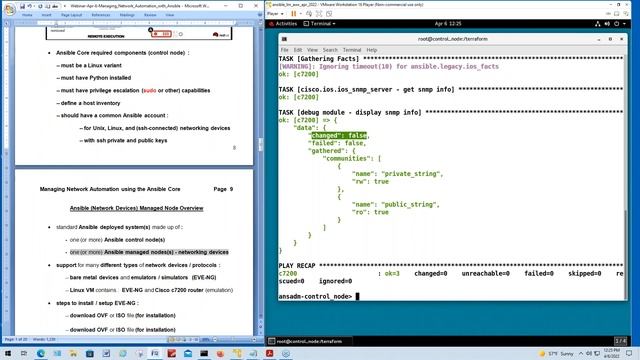This screenshot has width=640, height=360.
Task: Click Words count in Word status bar
Action: click(x=44, y=340)
